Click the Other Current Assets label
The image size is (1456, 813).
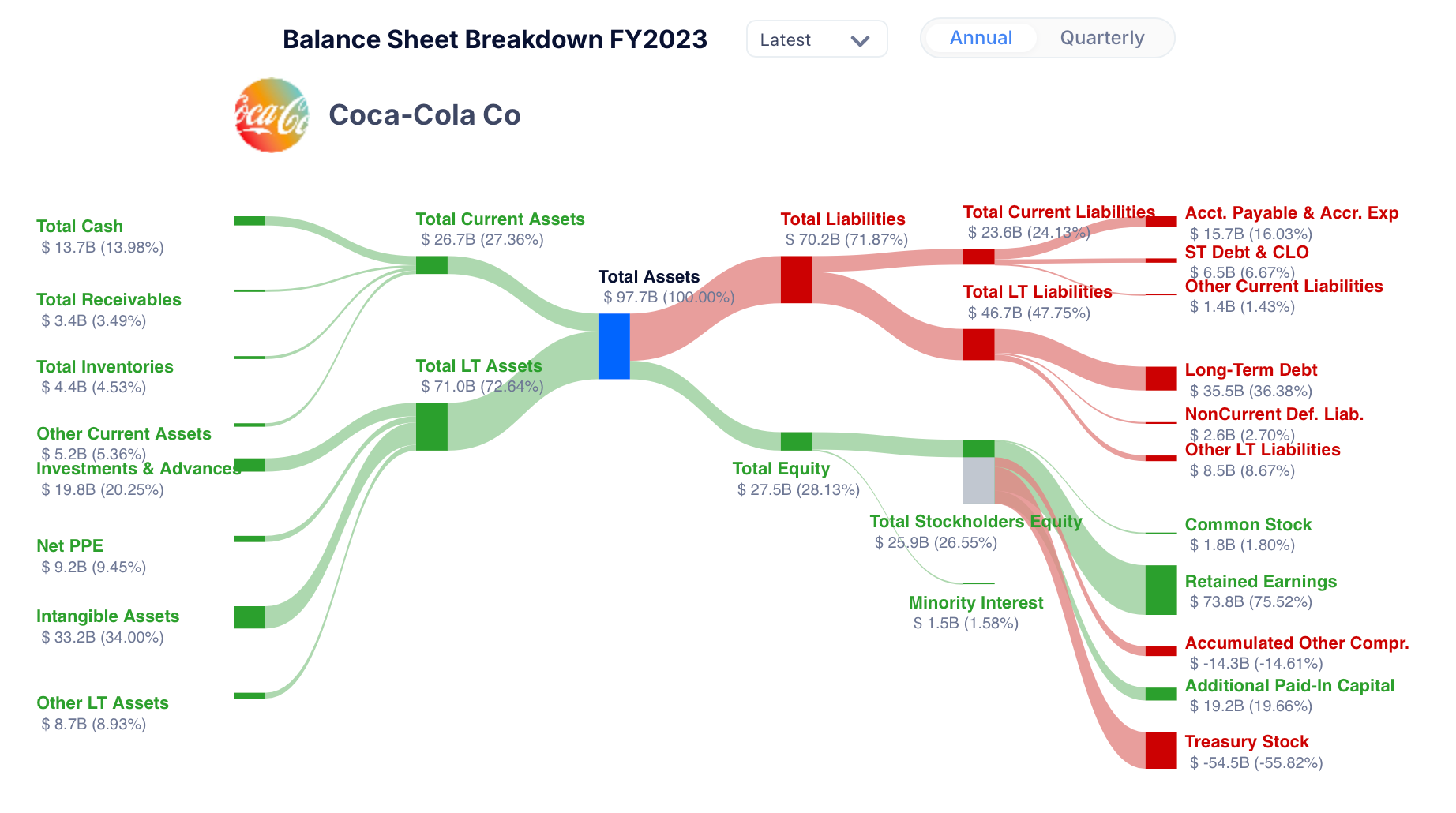click(124, 434)
